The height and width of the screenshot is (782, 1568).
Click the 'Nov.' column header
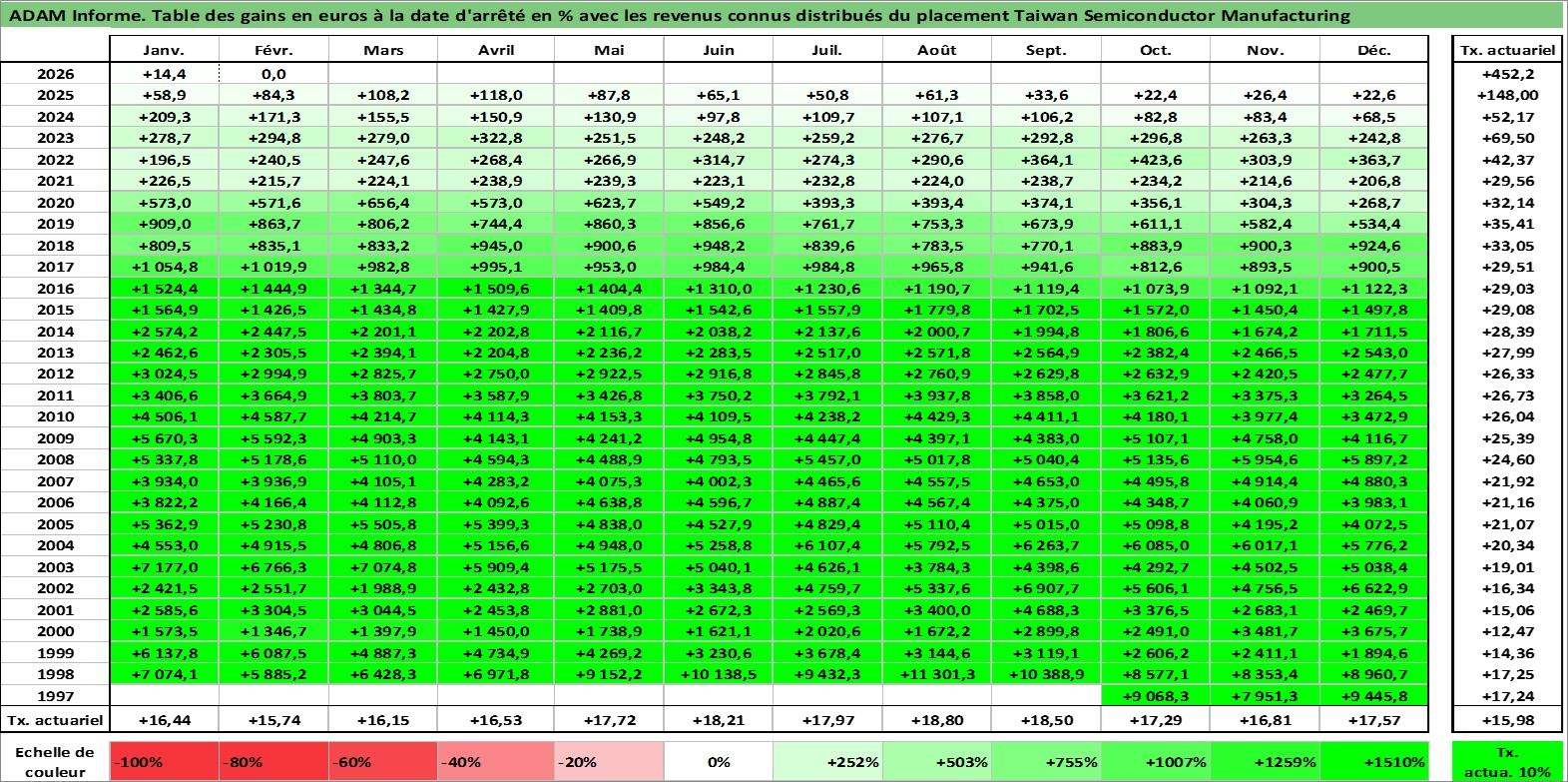pyautogui.click(x=1265, y=50)
